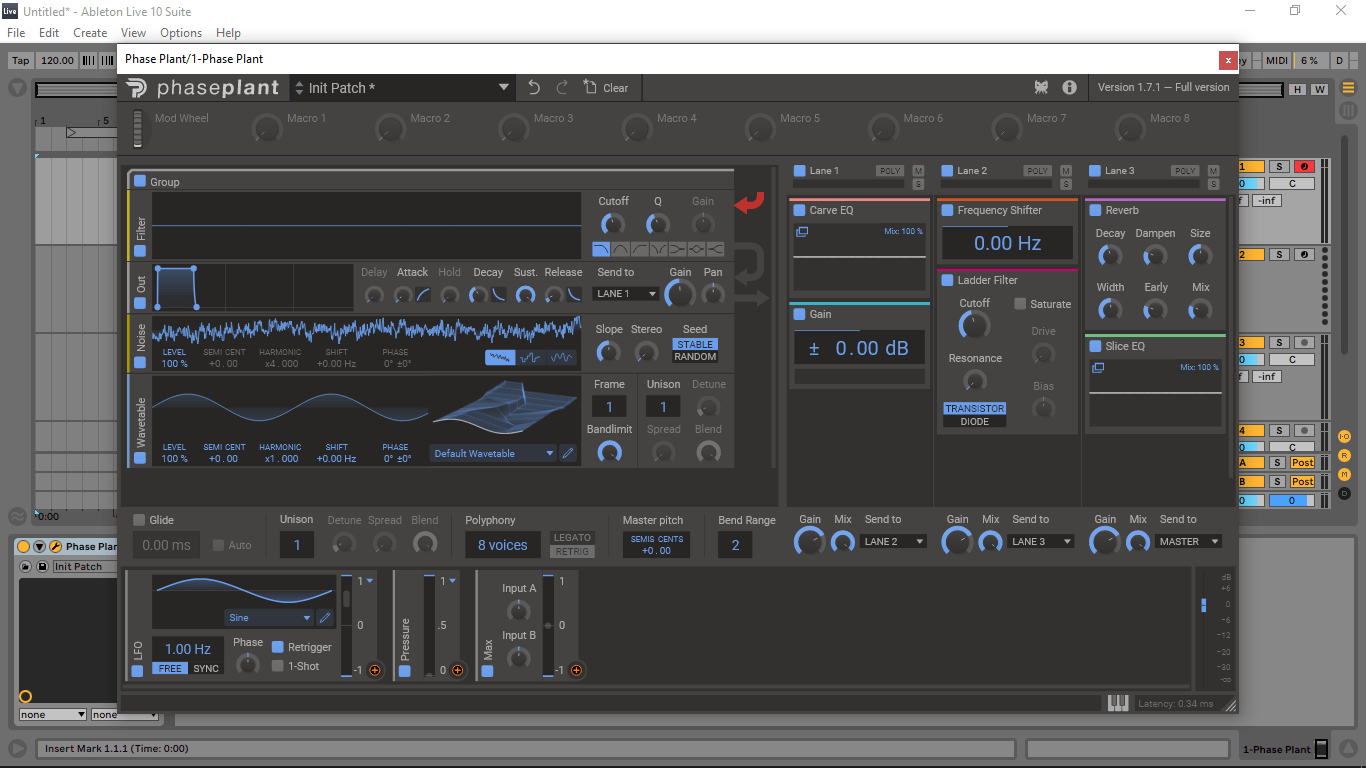Open the Edit menu in Ableton
1366x768 pixels.
(49, 33)
